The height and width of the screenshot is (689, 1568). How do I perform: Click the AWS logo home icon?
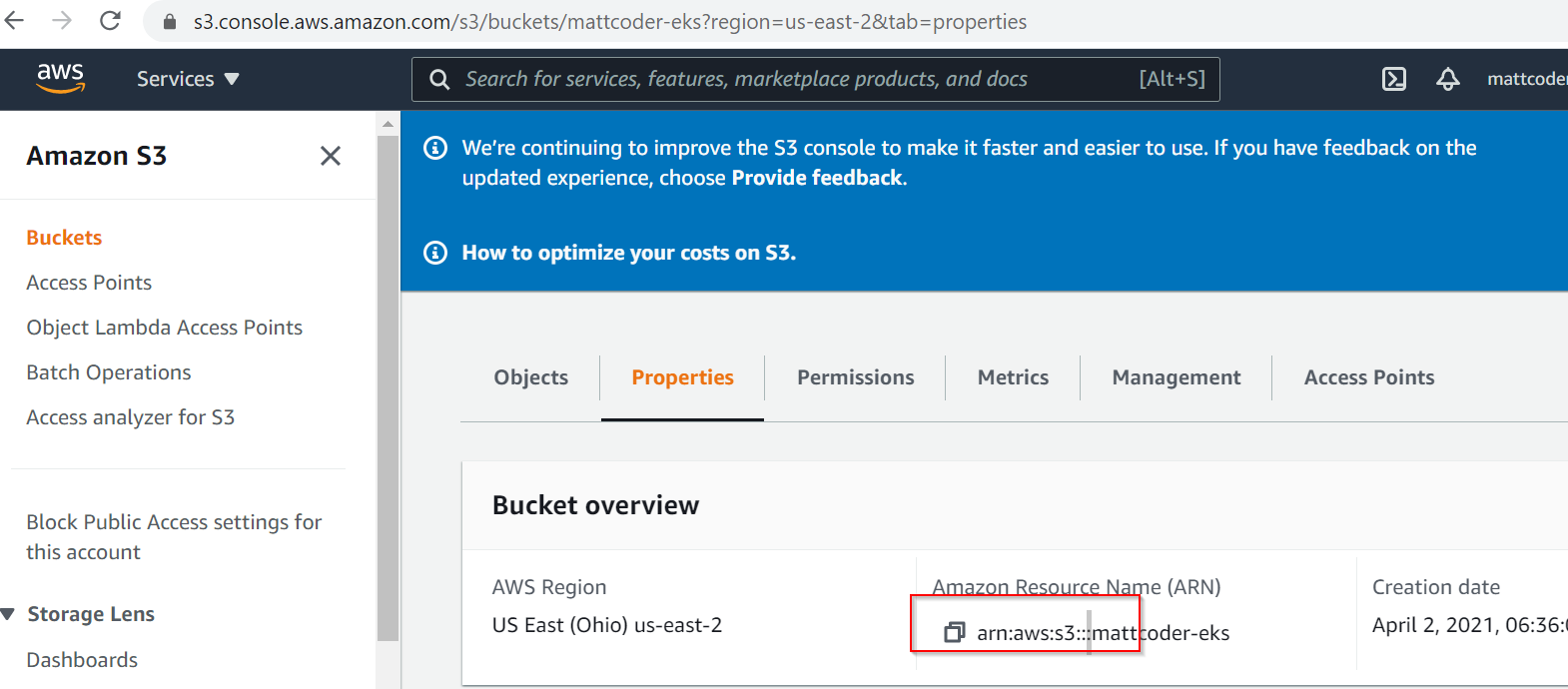[x=60, y=78]
